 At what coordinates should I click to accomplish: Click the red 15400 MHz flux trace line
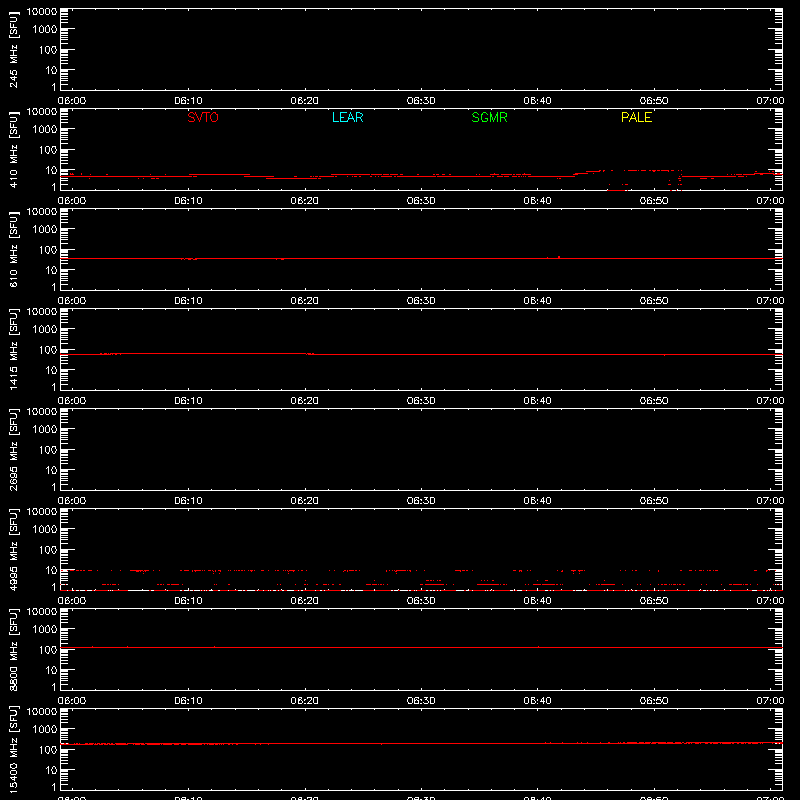[421, 743]
